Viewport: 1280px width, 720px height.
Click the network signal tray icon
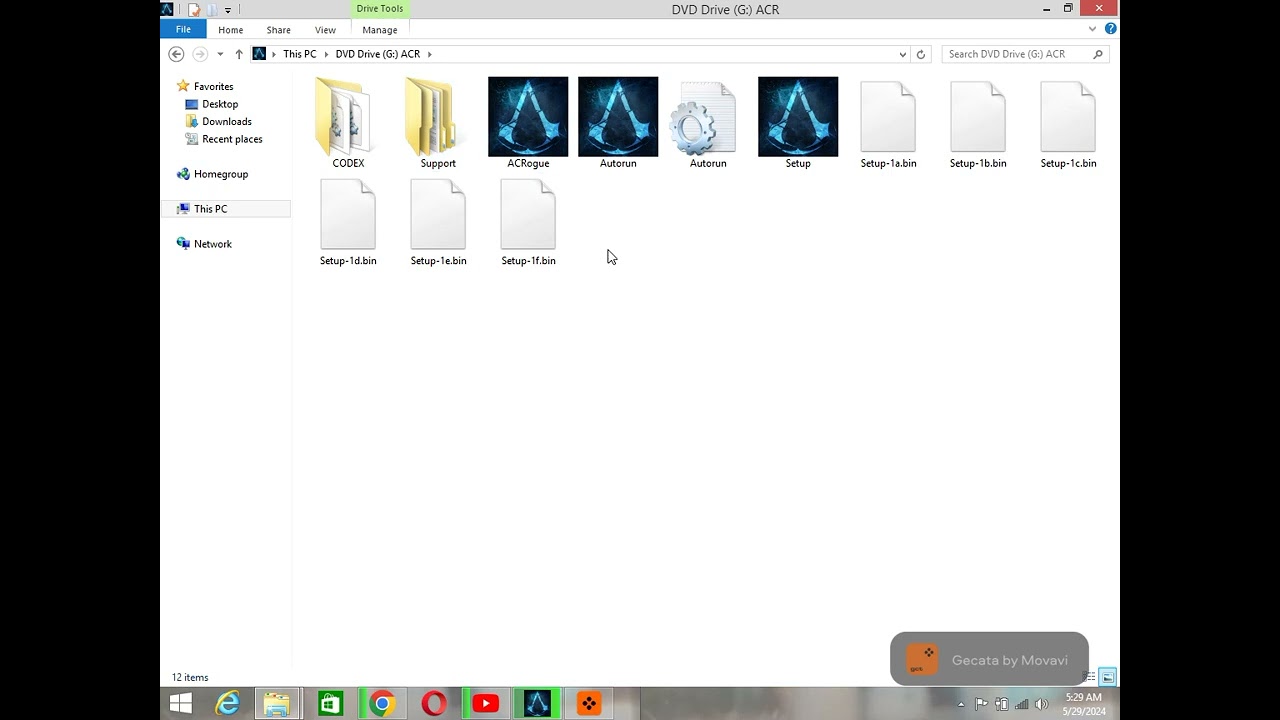click(x=1022, y=704)
